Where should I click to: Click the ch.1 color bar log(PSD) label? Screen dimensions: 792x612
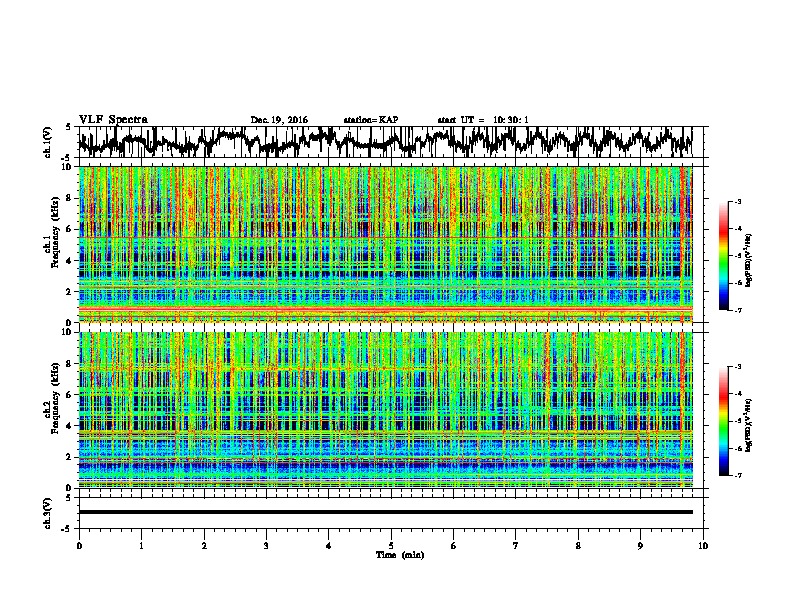coord(748,261)
